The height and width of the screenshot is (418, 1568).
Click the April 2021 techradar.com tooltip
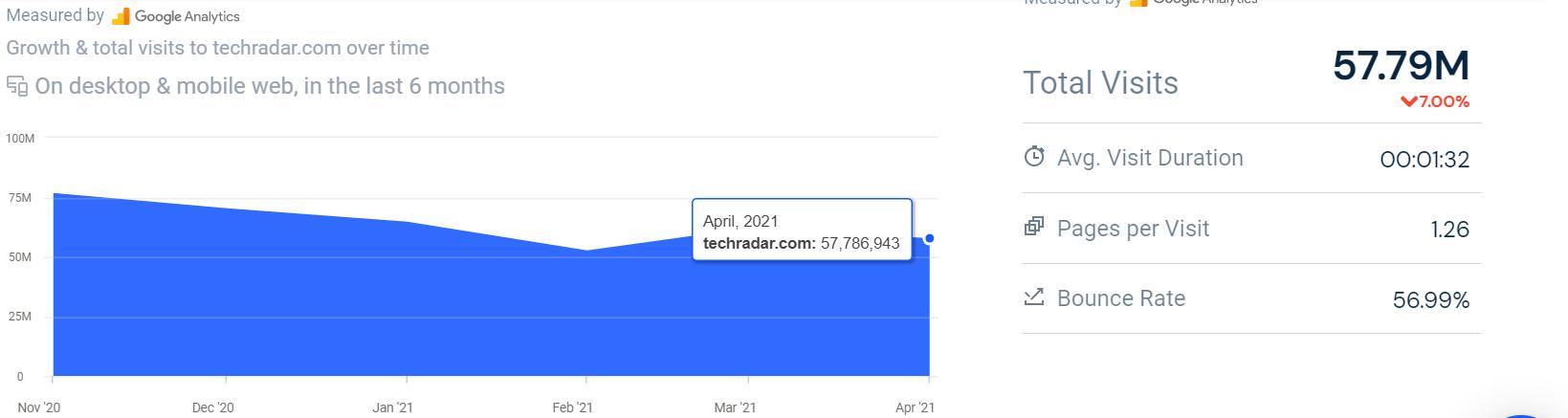[x=802, y=232]
